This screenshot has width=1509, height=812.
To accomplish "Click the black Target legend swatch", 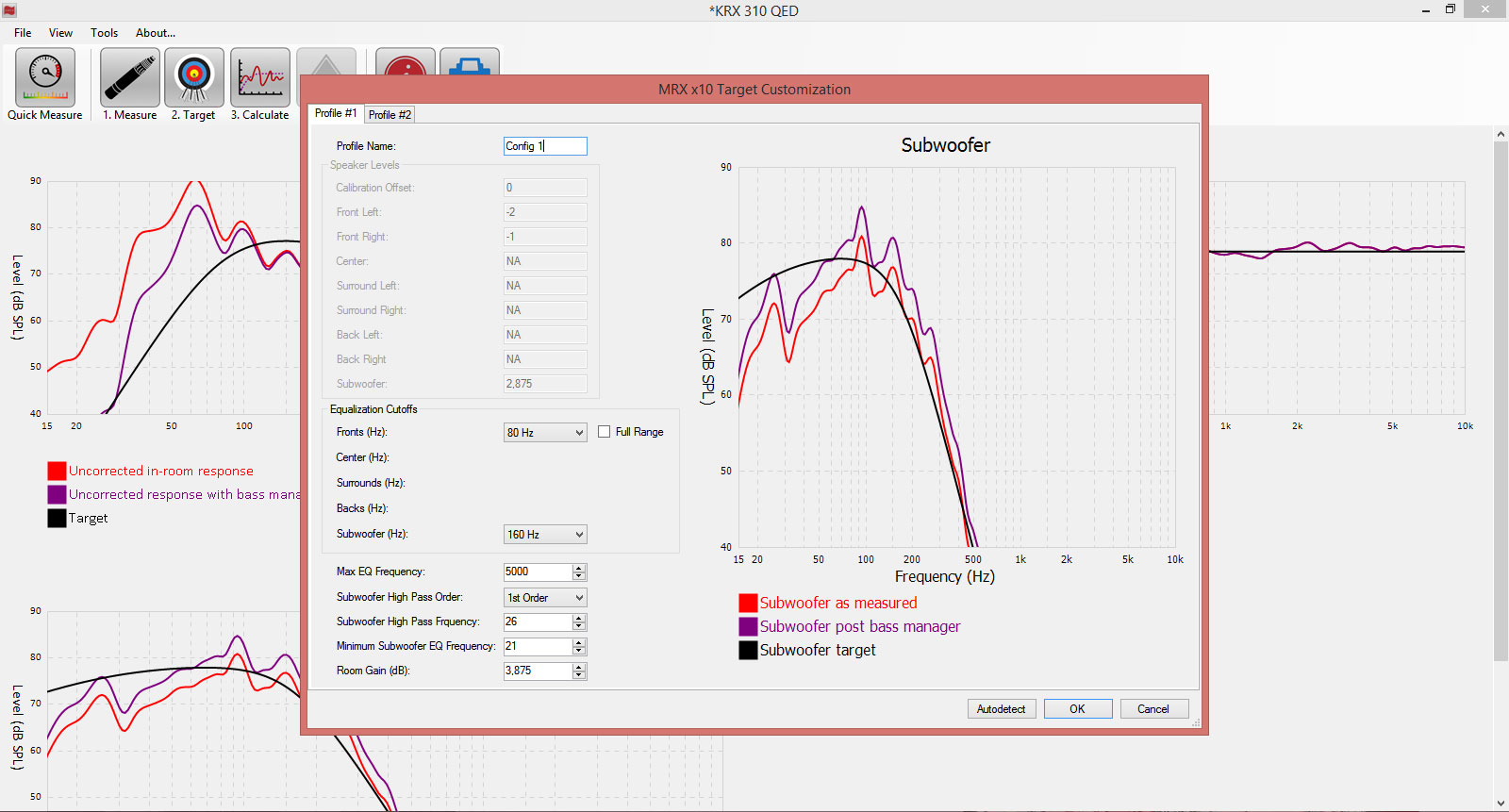I will point(57,518).
